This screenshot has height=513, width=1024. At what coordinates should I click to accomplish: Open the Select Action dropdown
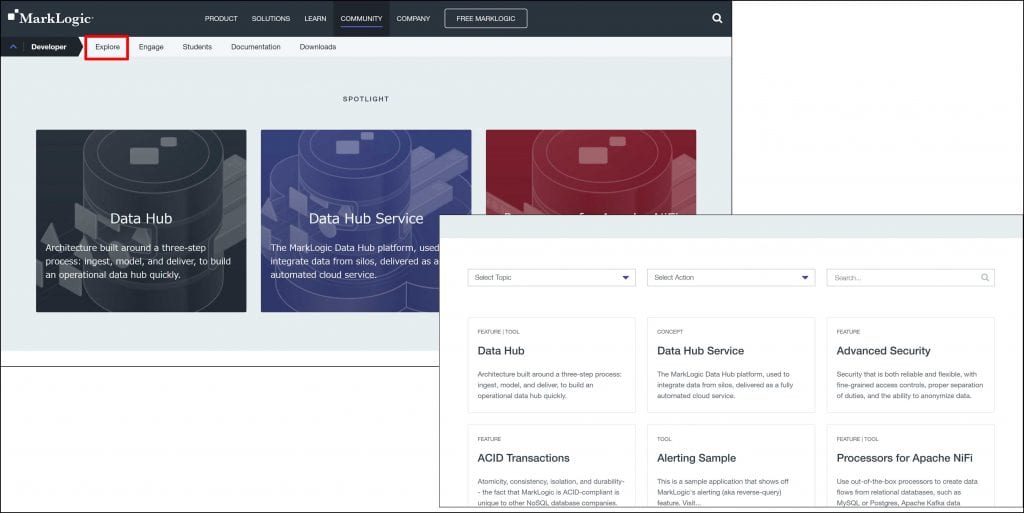[730, 278]
